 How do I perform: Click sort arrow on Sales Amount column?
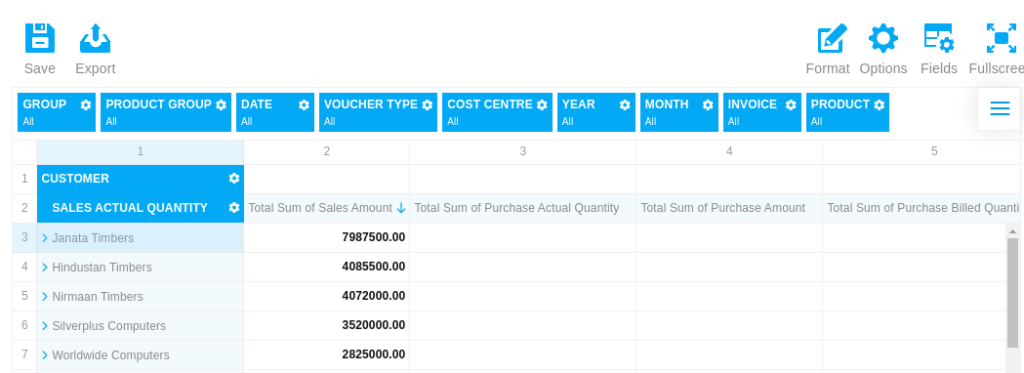pos(401,208)
